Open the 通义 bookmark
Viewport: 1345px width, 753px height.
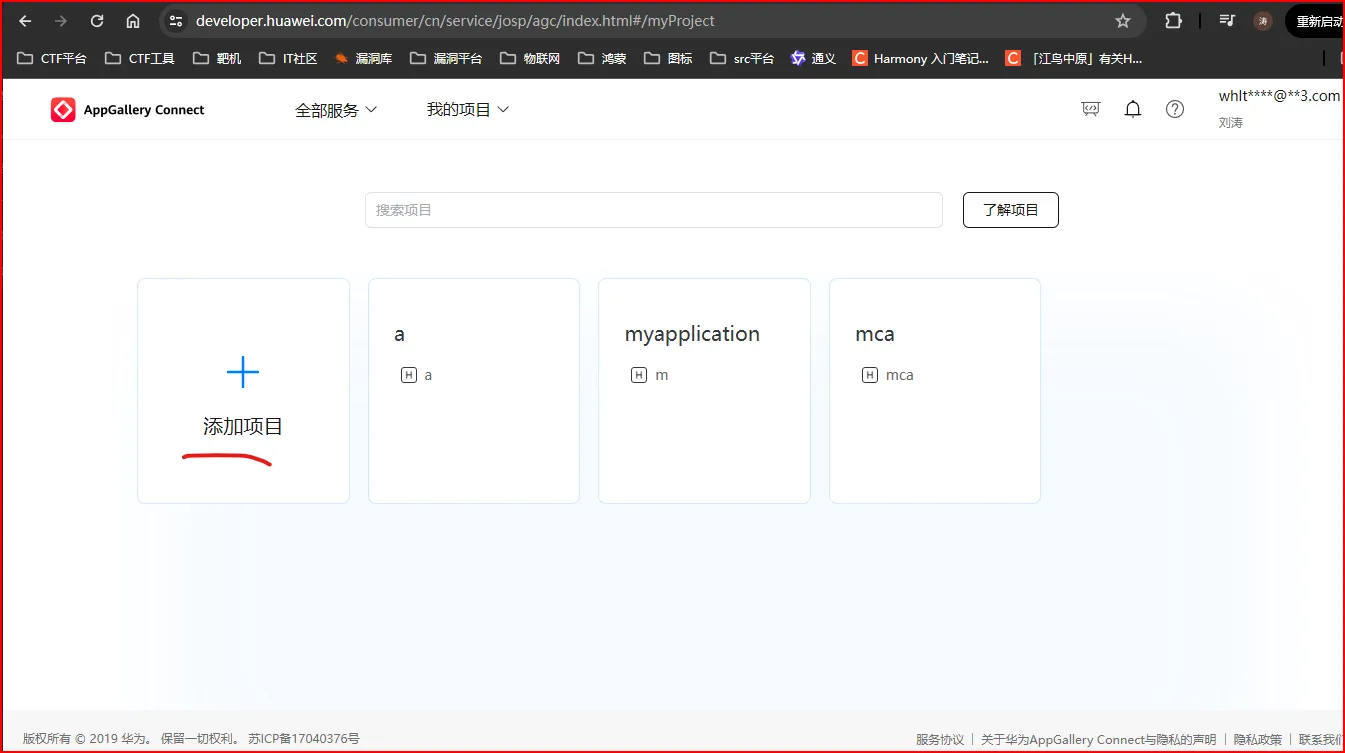coord(813,59)
